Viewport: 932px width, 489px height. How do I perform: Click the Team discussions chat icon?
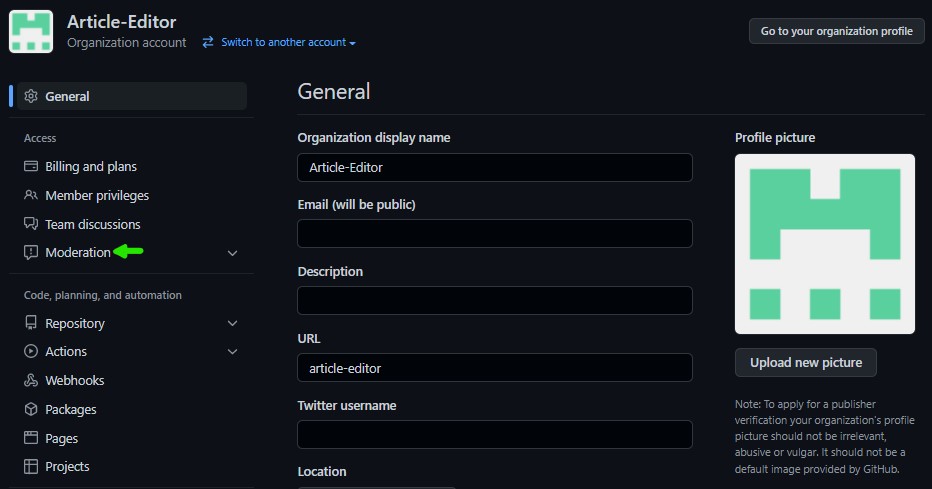[31, 223]
